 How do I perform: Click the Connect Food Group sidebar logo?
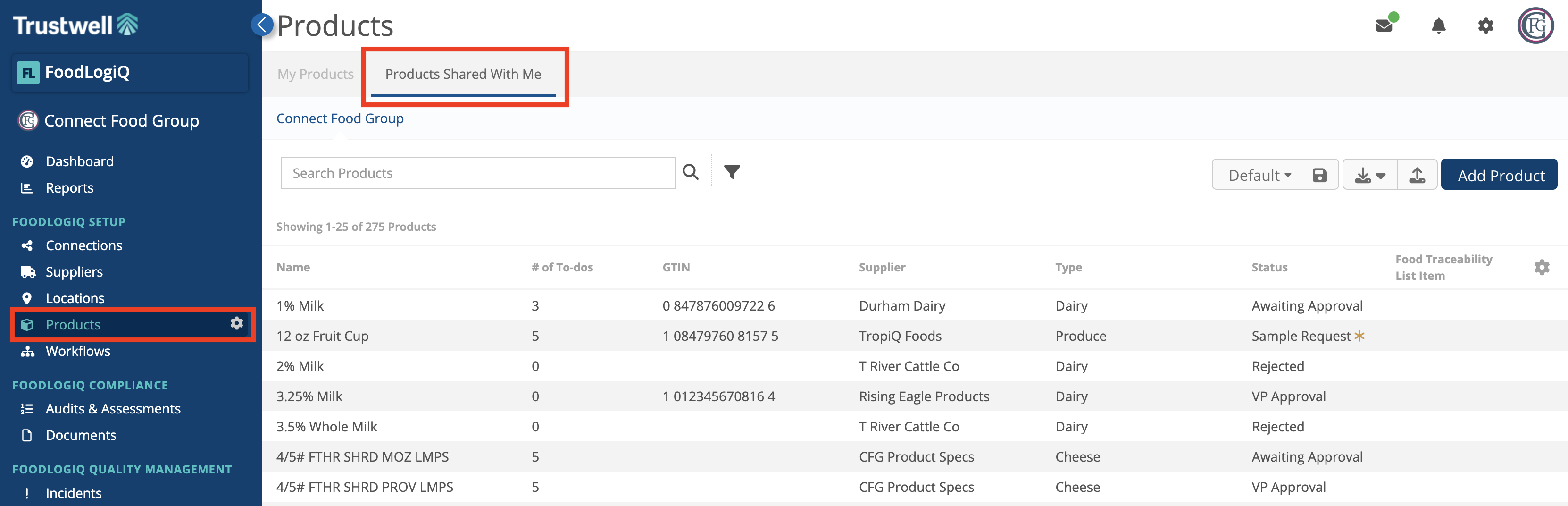tap(28, 120)
